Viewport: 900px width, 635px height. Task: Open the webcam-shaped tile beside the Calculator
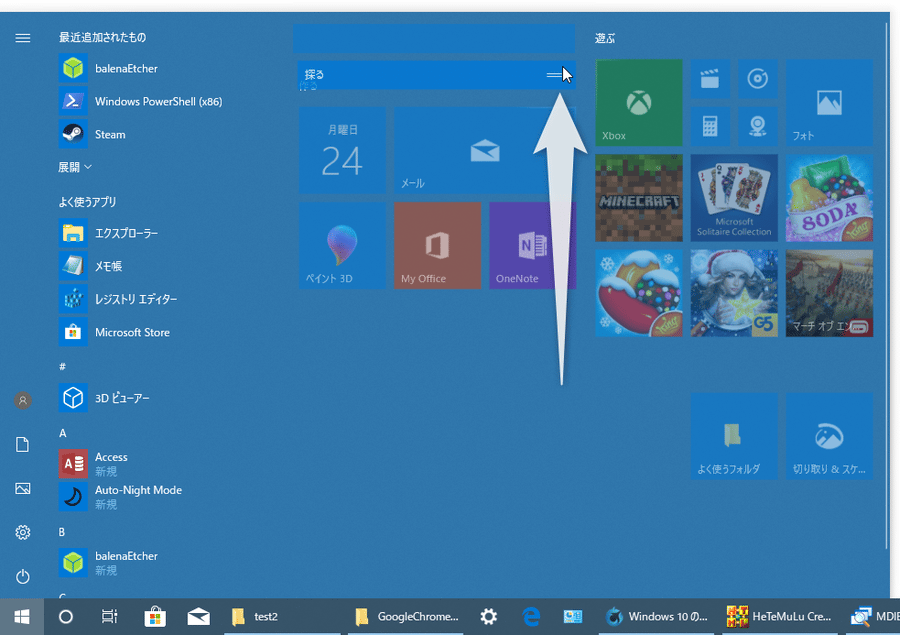coord(758,126)
